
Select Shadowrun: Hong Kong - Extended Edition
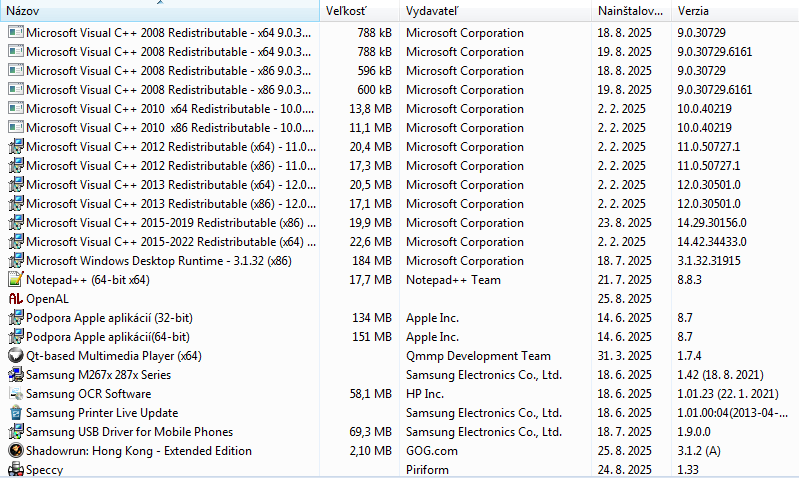coord(139,451)
